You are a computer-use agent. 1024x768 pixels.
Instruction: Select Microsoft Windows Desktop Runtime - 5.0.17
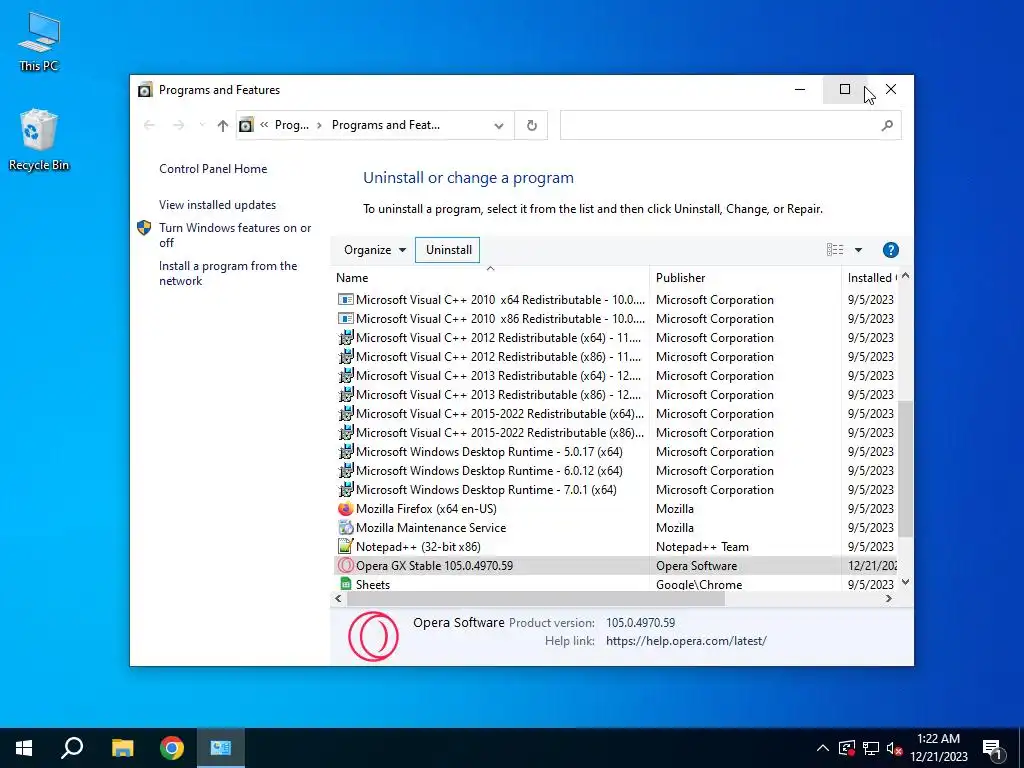[x=489, y=452]
